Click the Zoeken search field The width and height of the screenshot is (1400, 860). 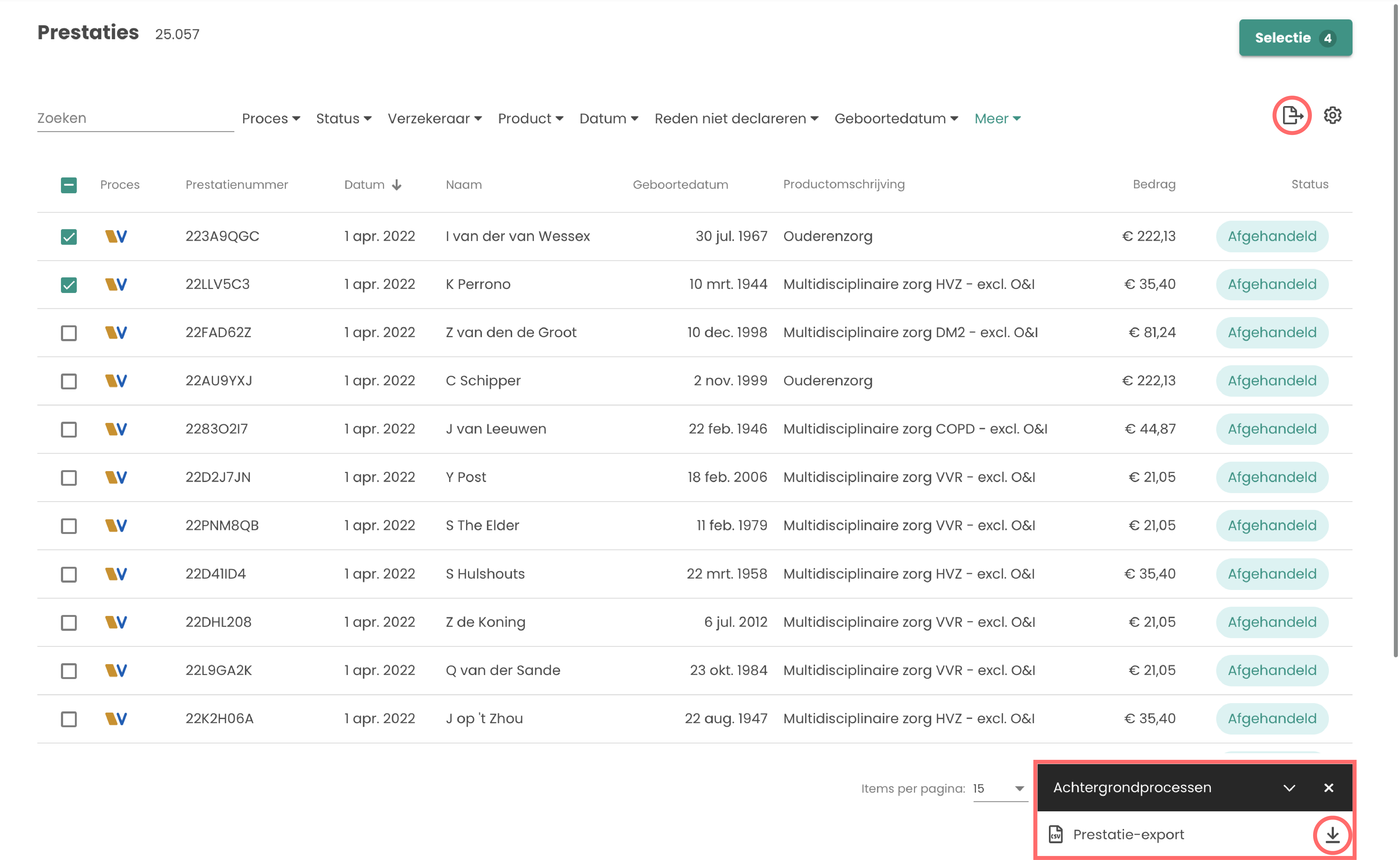pyautogui.click(x=135, y=118)
